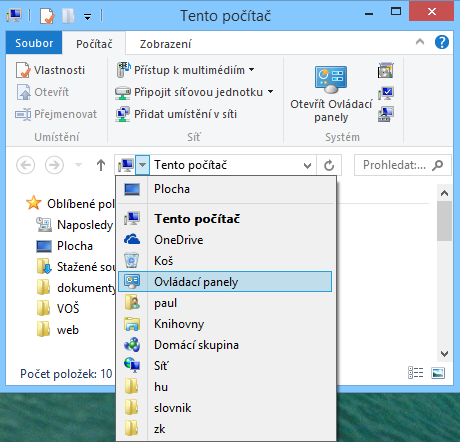The width and height of the screenshot is (460, 442).
Task: Click the Up arrow navigation button
Action: (101, 165)
